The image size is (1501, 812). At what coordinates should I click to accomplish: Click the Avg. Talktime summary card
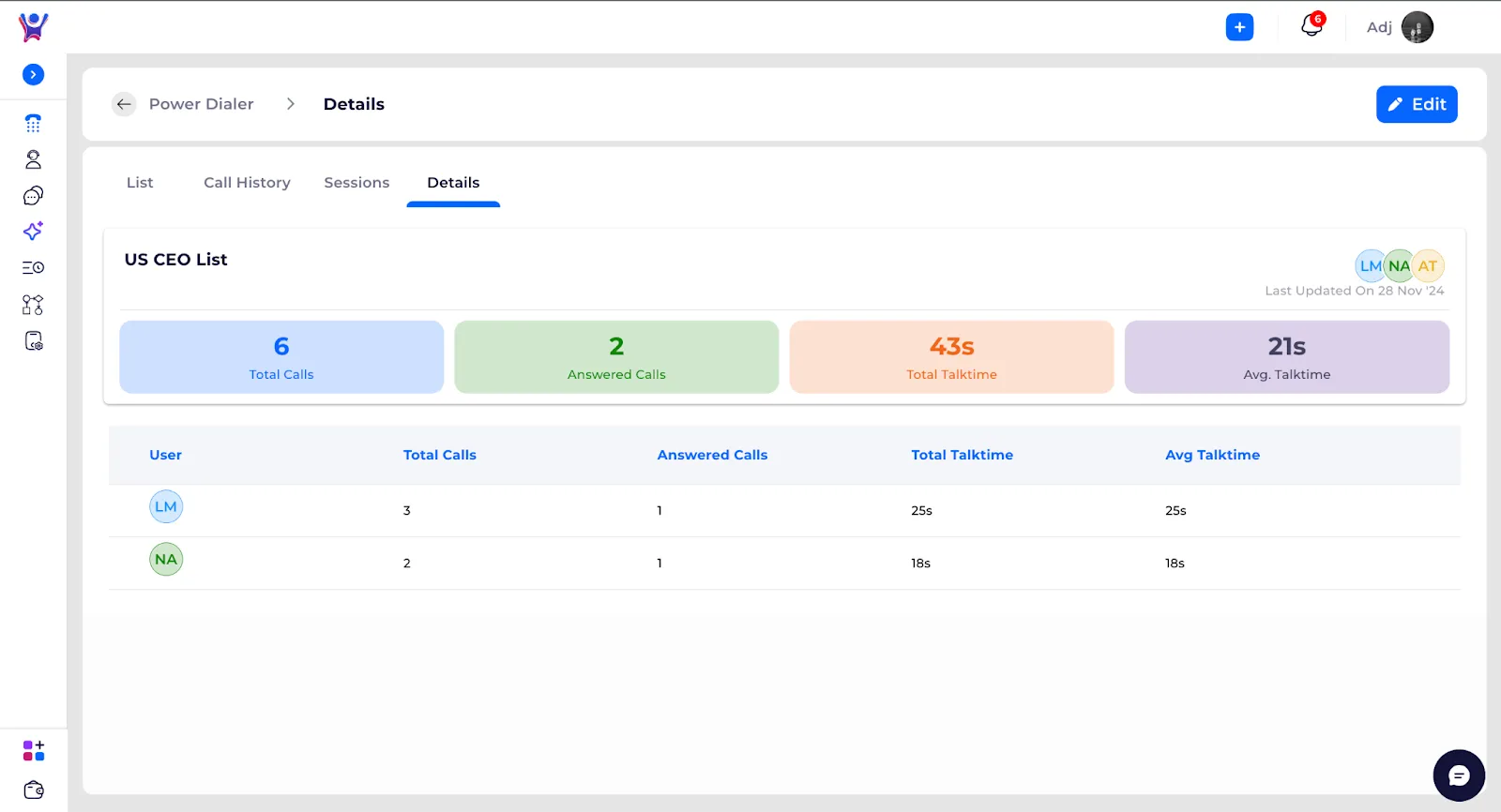1287,357
